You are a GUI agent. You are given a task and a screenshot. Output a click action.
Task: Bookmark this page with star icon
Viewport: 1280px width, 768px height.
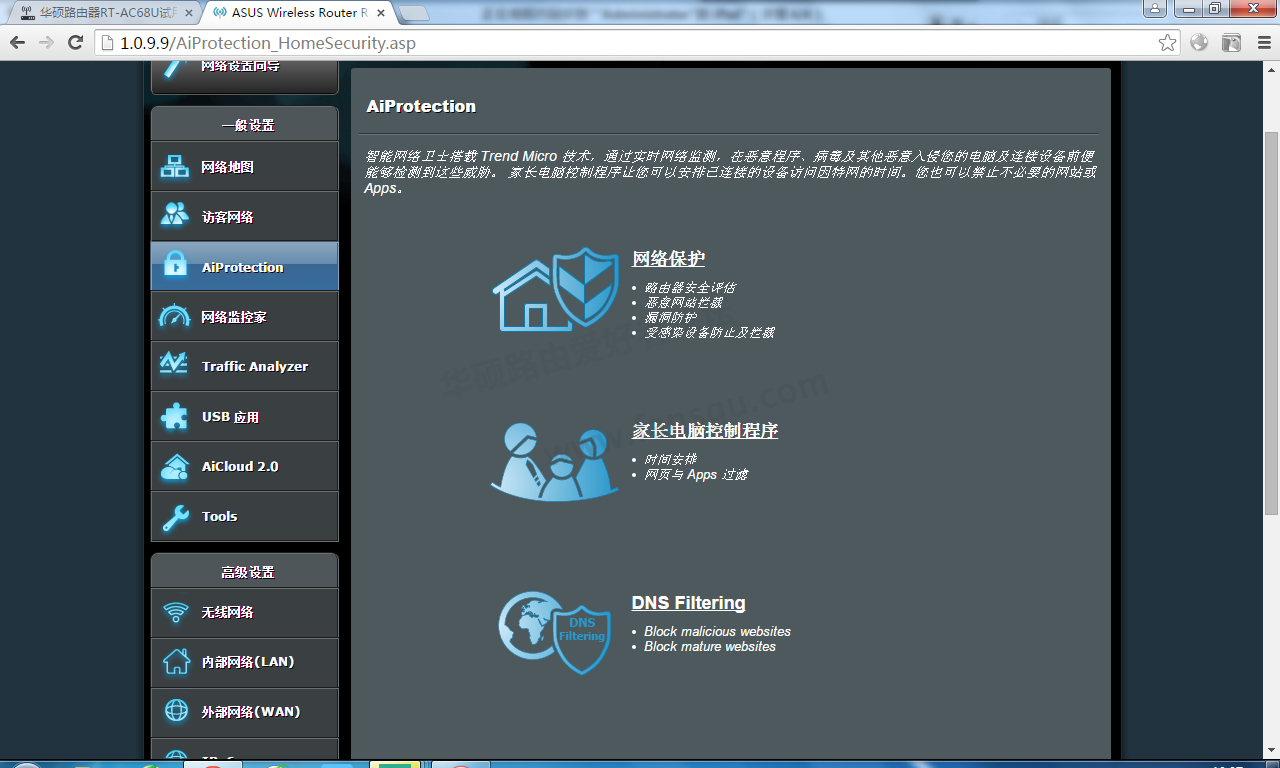[x=1167, y=42]
